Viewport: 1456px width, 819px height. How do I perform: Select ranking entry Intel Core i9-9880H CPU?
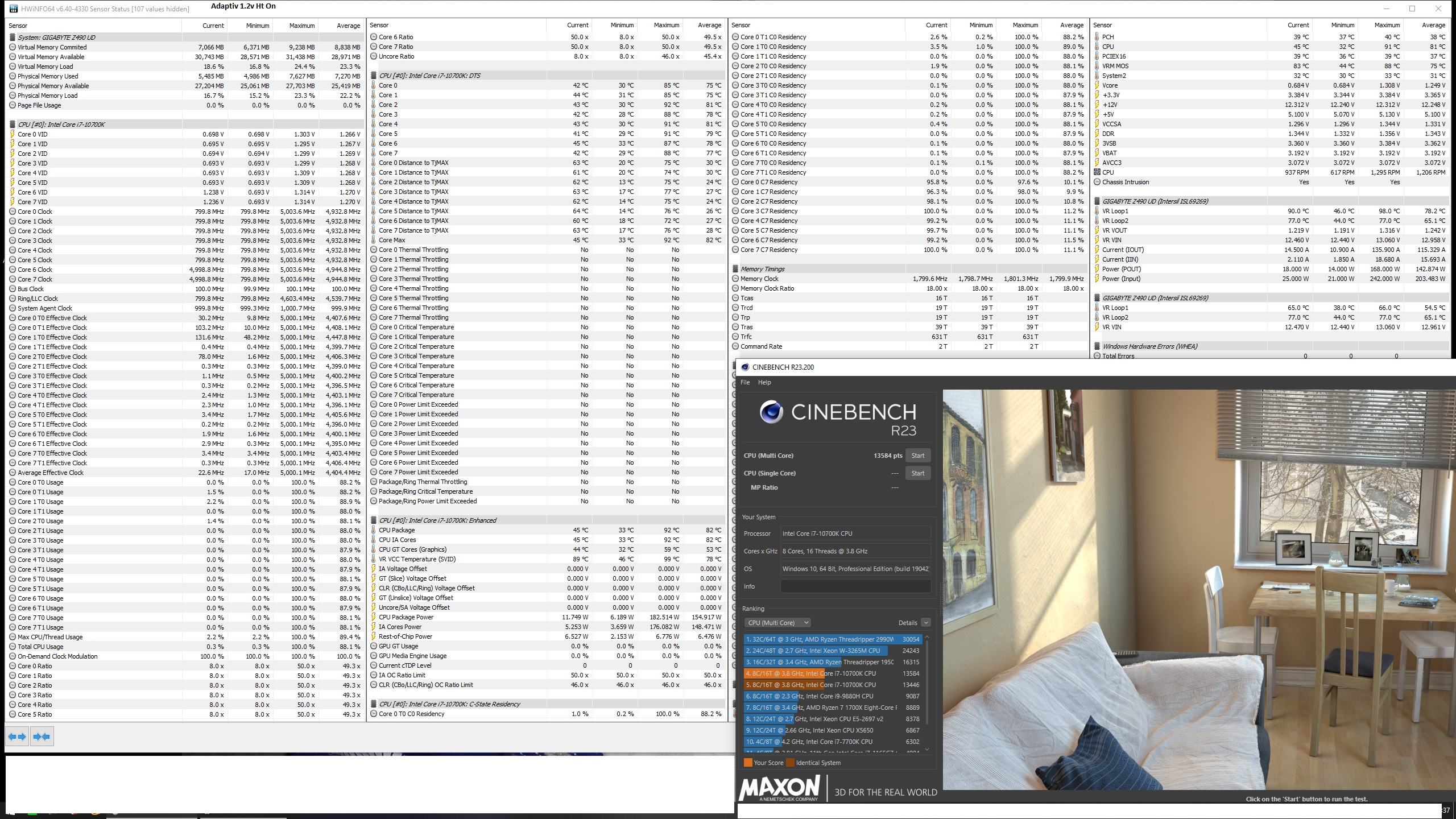tap(833, 696)
